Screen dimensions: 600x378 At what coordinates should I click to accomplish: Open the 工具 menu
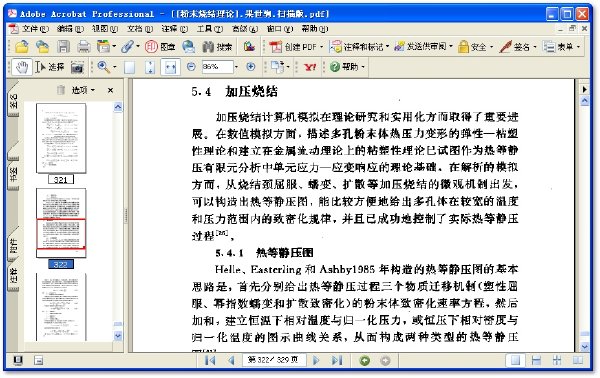click(x=210, y=29)
